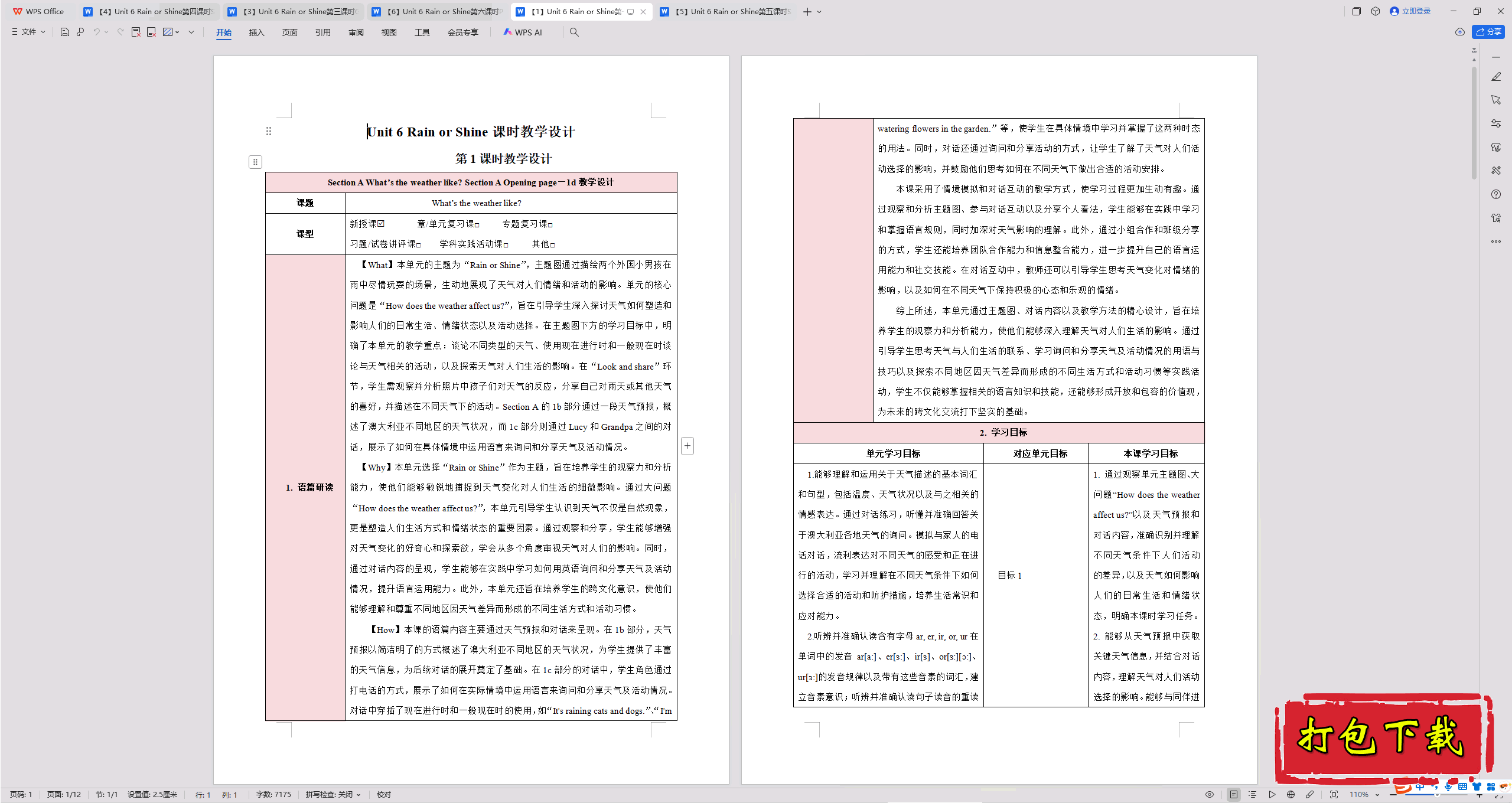
Task: Click the Redo arrow icon
Action: tap(120, 32)
